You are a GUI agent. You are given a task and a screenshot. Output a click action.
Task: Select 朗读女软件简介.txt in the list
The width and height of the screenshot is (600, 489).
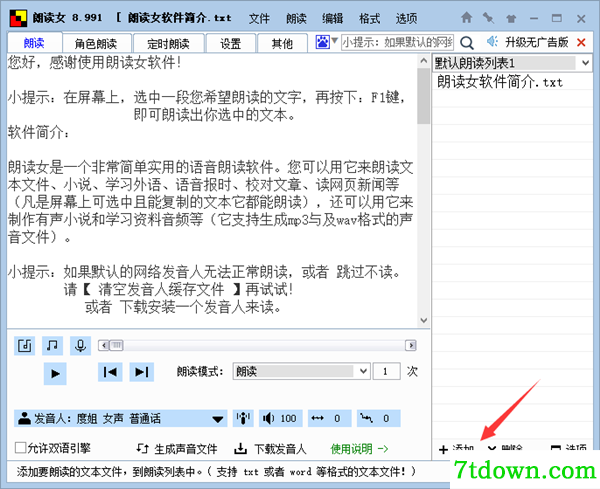[x=500, y=82]
